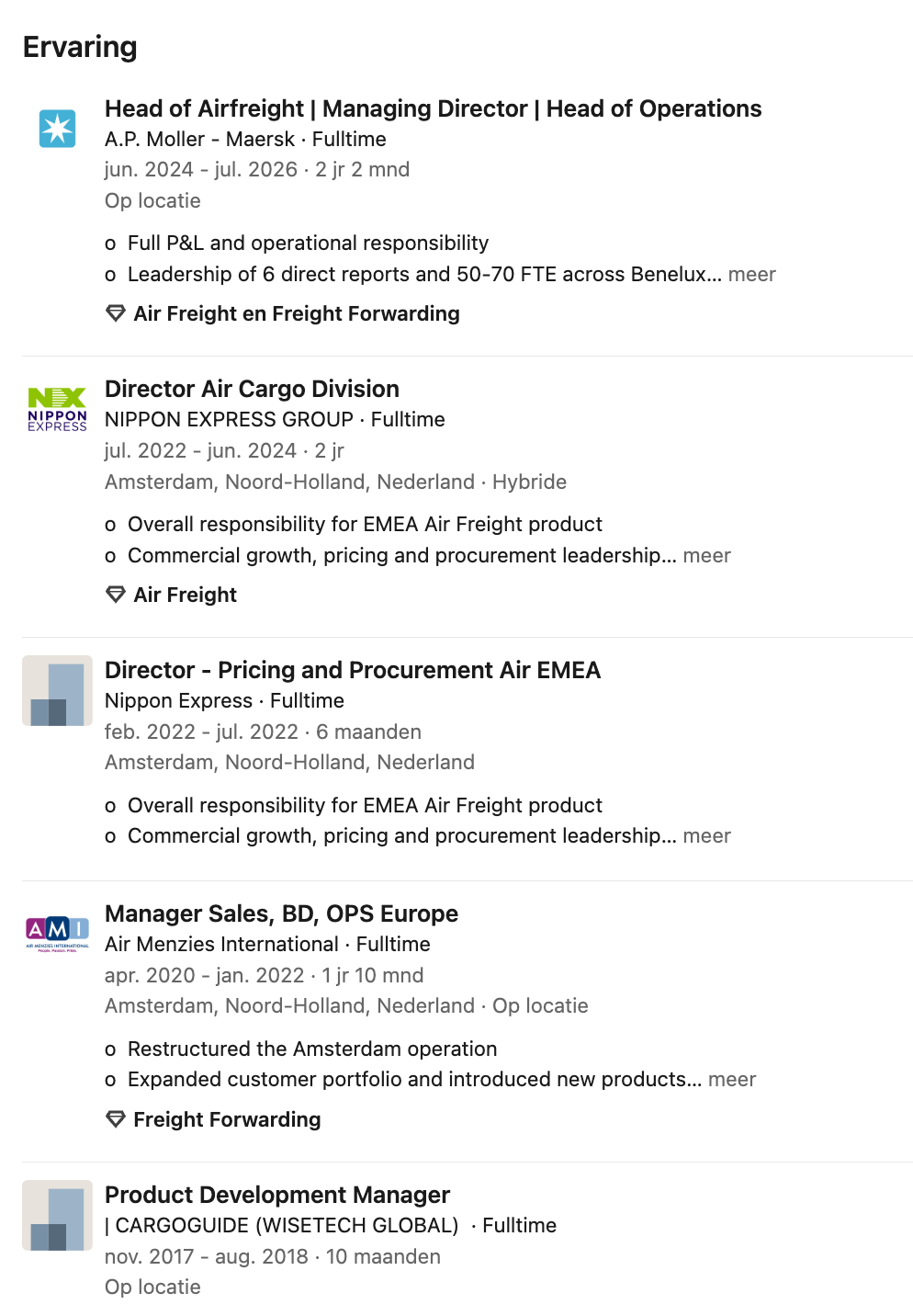Click the A.P. Moller - Maersk company name
This screenshot has width=913, height=1316.
point(199,139)
